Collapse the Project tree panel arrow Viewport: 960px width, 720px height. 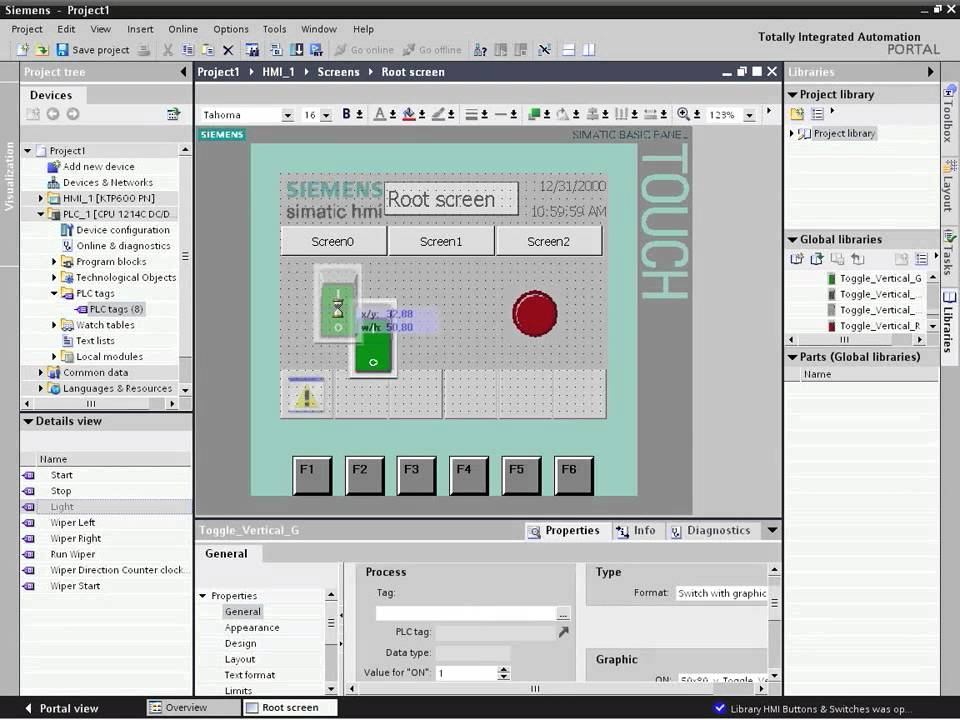click(183, 72)
